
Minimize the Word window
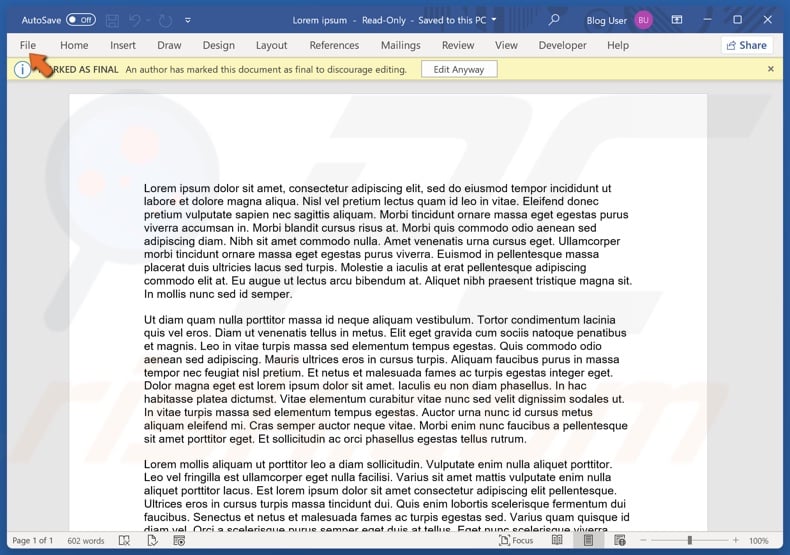coord(707,20)
